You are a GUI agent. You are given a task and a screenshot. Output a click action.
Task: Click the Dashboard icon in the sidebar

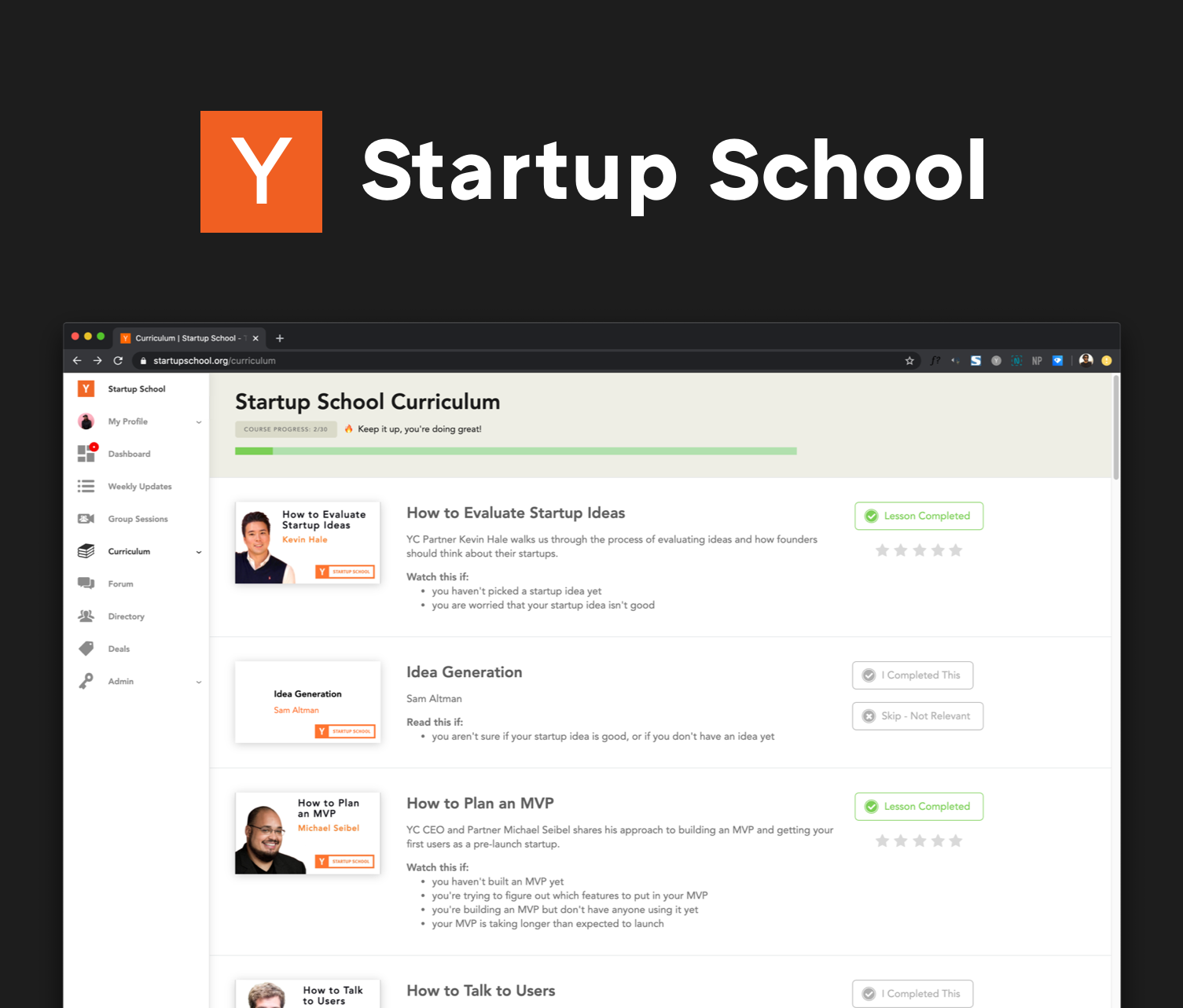tap(86, 454)
